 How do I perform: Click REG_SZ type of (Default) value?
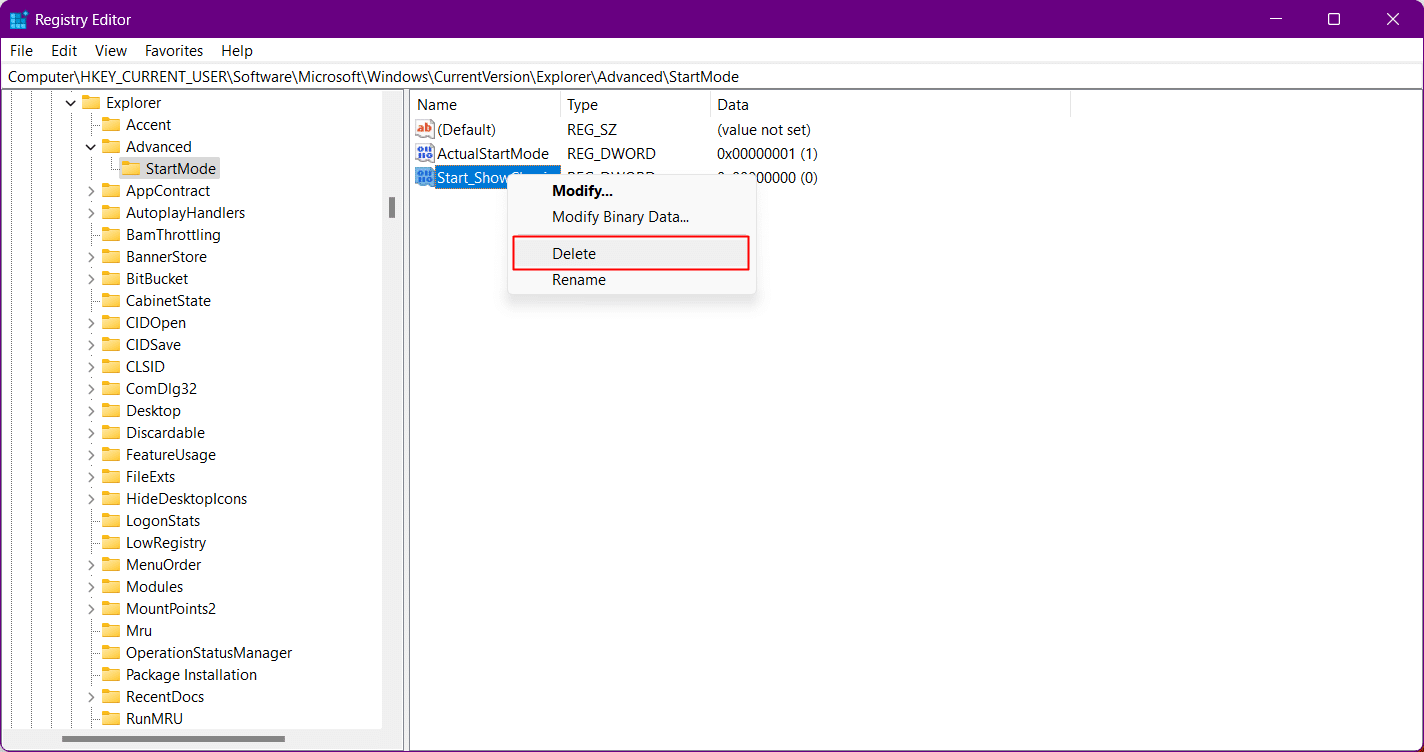pos(592,130)
